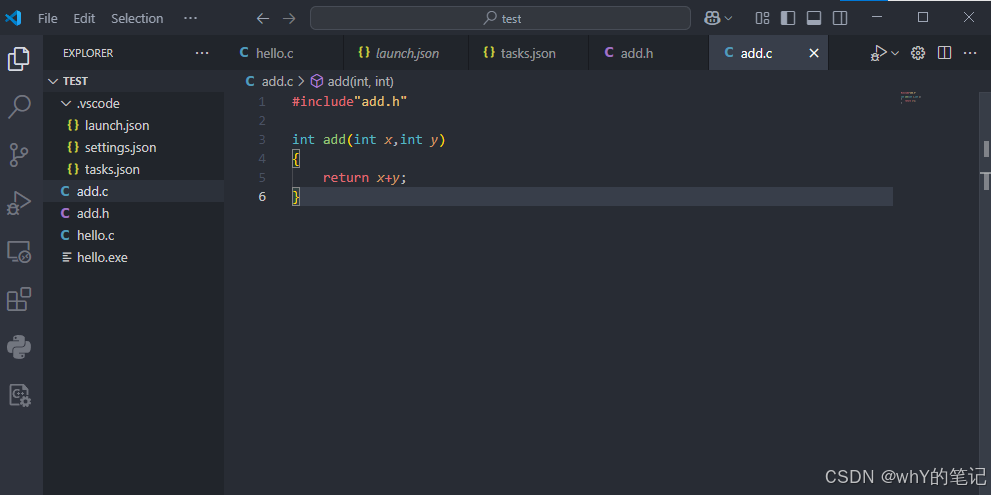
Task: Open the Selection menu
Action: [137, 18]
